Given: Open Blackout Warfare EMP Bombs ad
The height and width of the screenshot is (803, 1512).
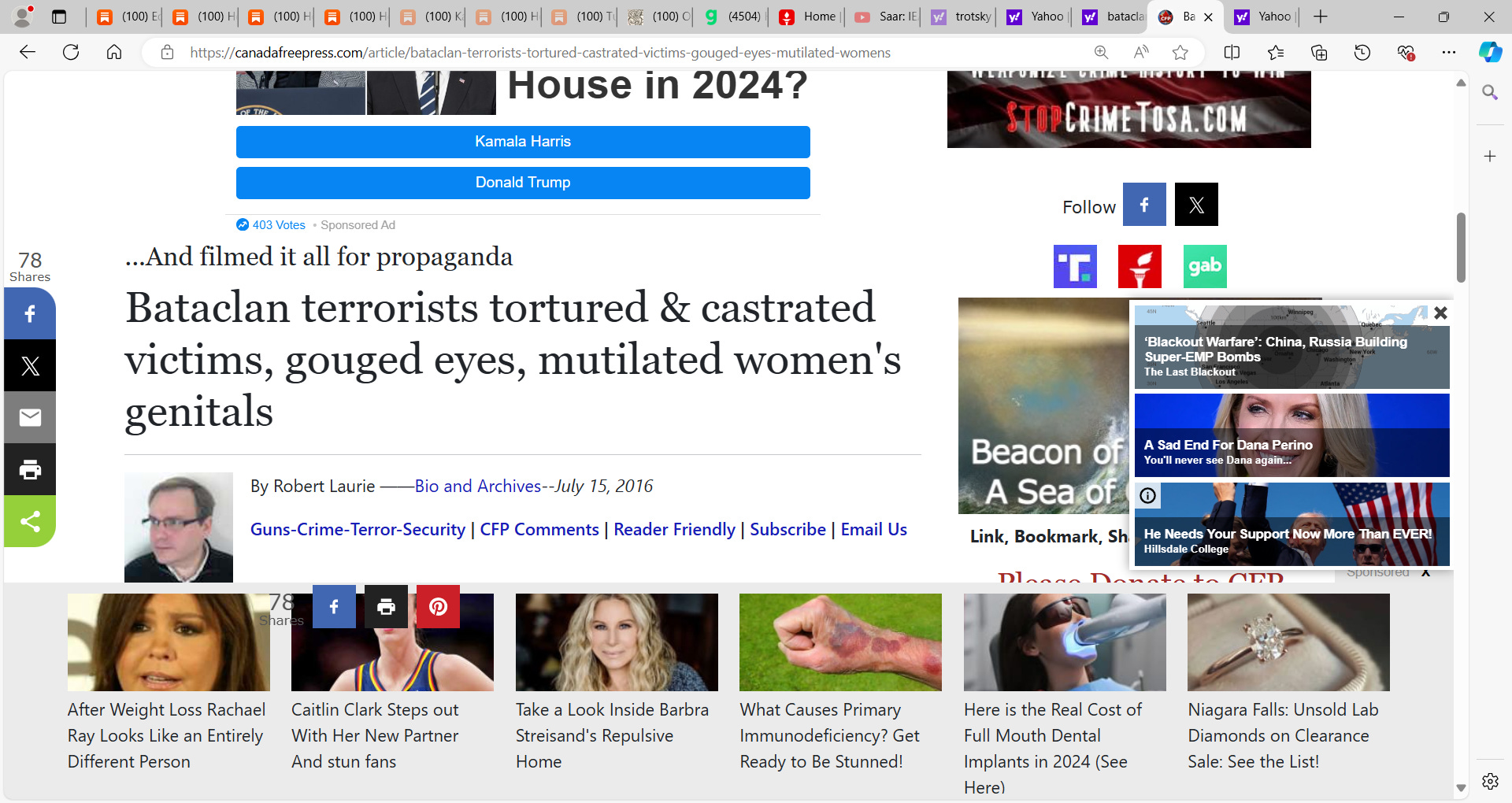Looking at the screenshot, I should pos(1291,347).
